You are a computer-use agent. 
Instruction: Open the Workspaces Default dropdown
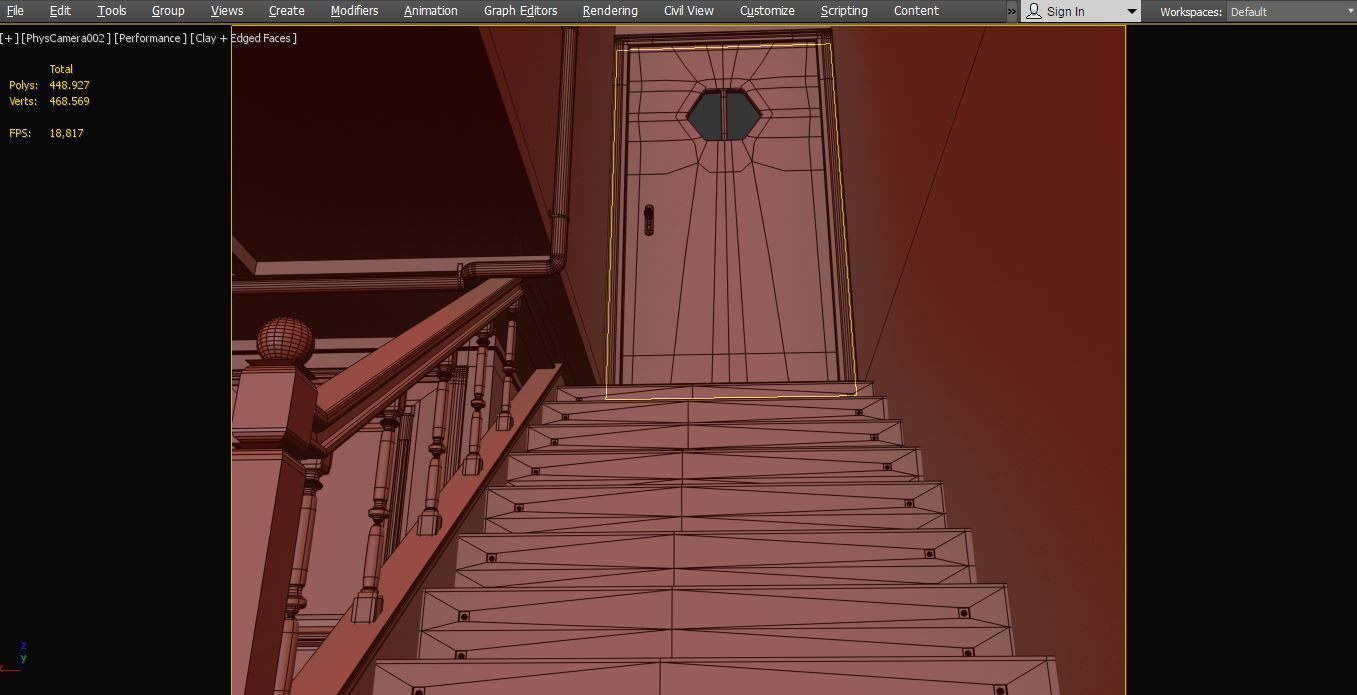click(x=1290, y=12)
